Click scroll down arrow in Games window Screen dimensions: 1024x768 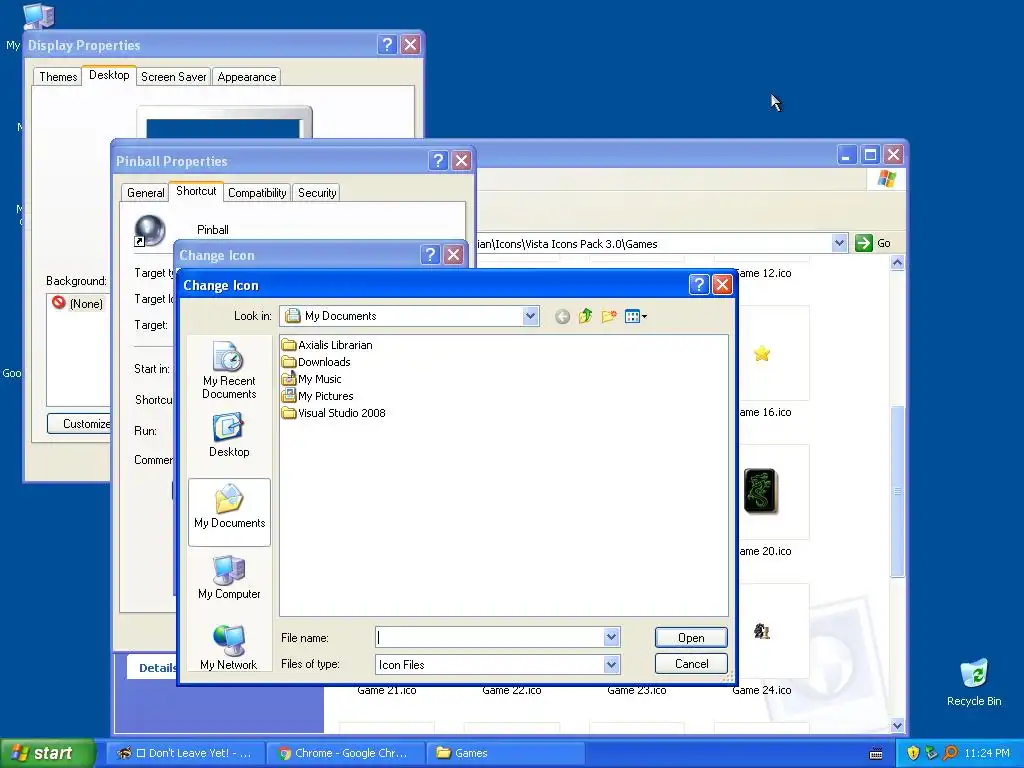(897, 725)
